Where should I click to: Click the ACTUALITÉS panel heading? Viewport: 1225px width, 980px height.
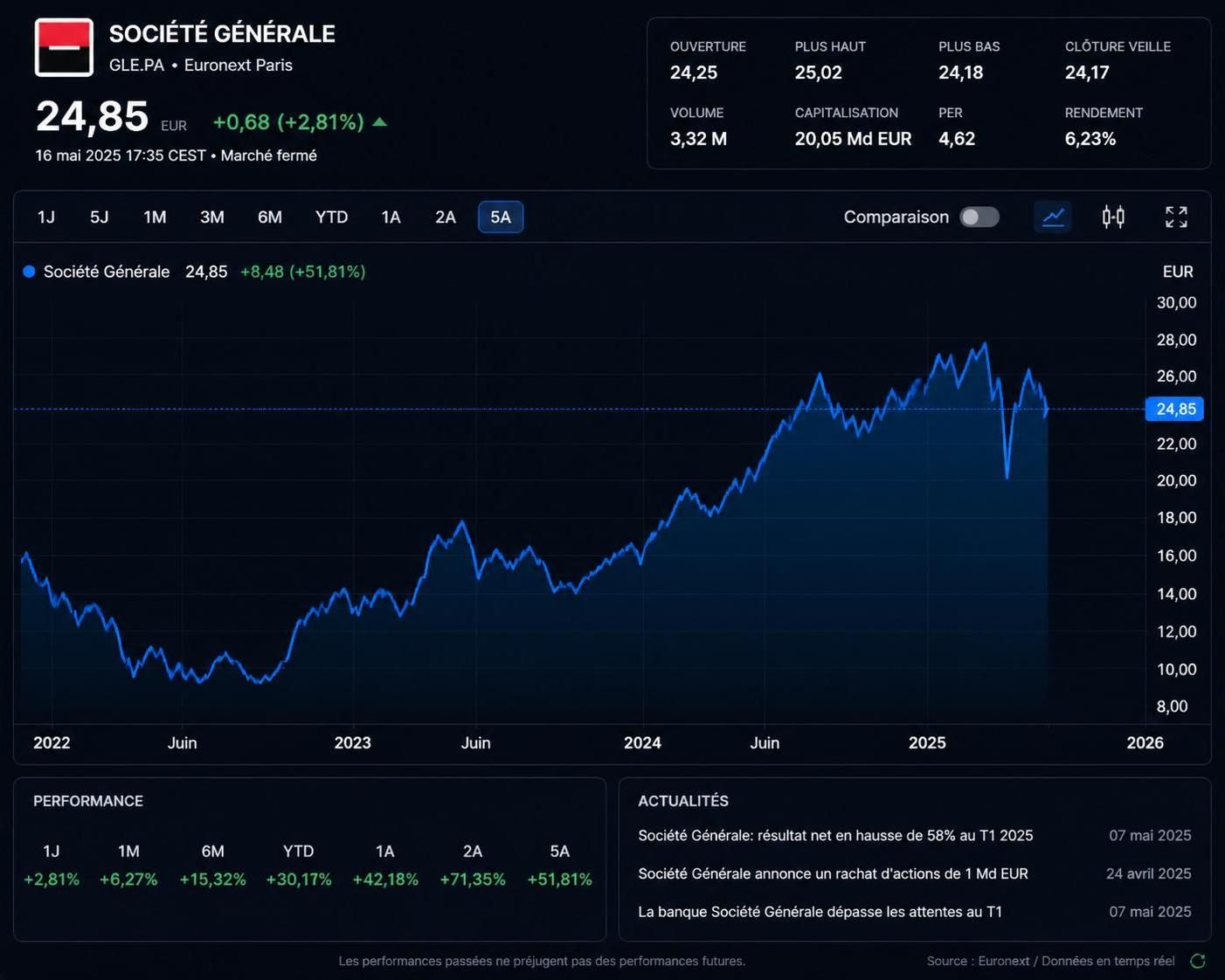683,801
